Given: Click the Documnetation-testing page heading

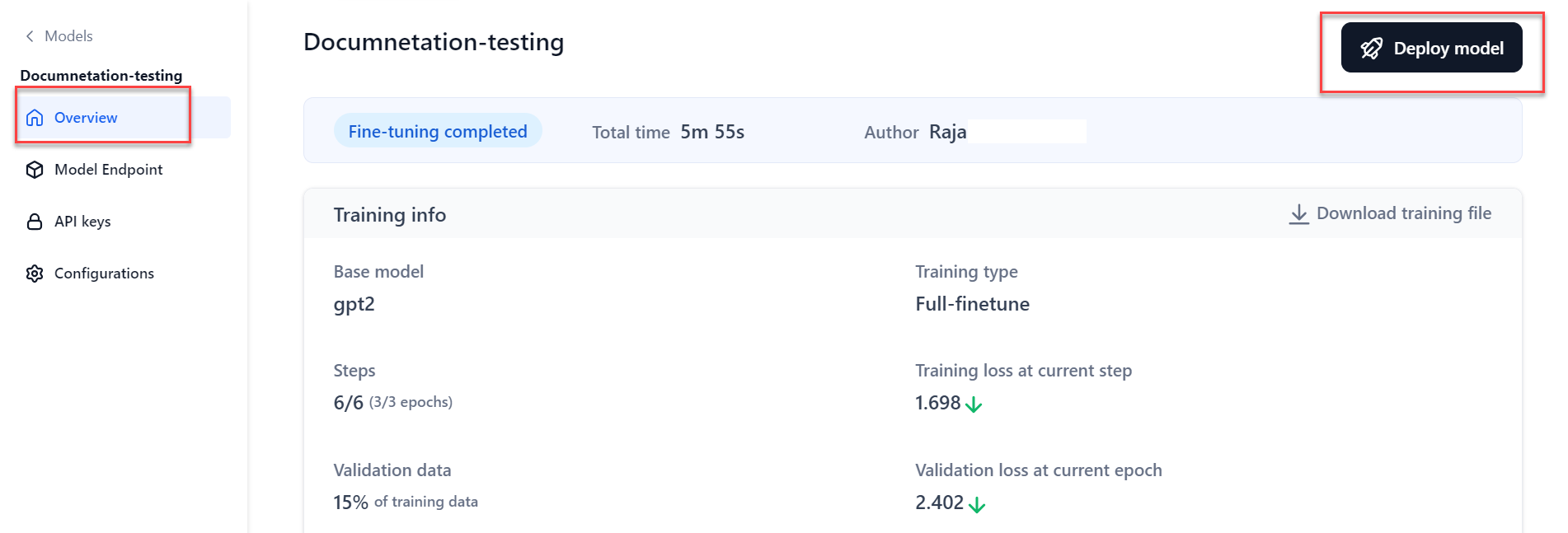Looking at the screenshot, I should point(434,42).
